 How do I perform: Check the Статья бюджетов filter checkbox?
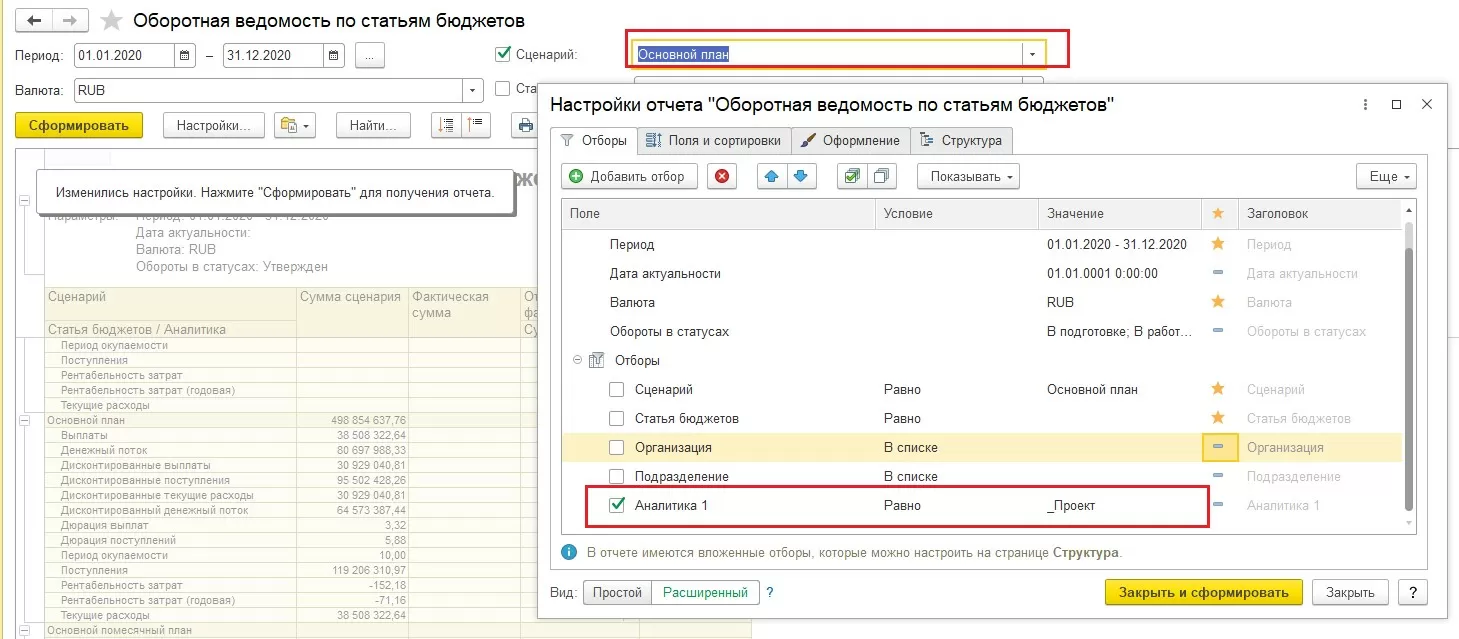coord(617,418)
